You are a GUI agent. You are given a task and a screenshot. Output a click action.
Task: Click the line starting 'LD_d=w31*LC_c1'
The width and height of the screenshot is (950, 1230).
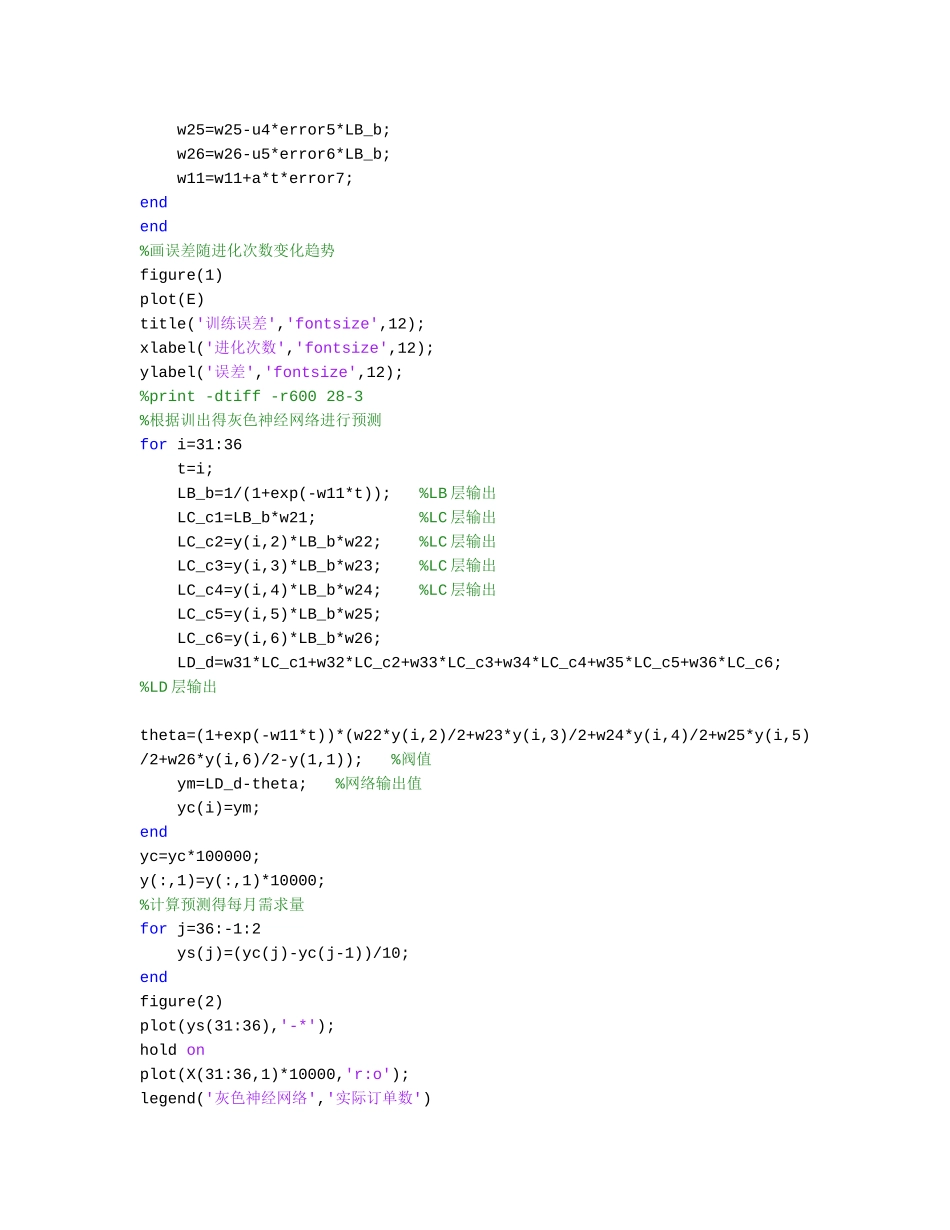(480, 662)
